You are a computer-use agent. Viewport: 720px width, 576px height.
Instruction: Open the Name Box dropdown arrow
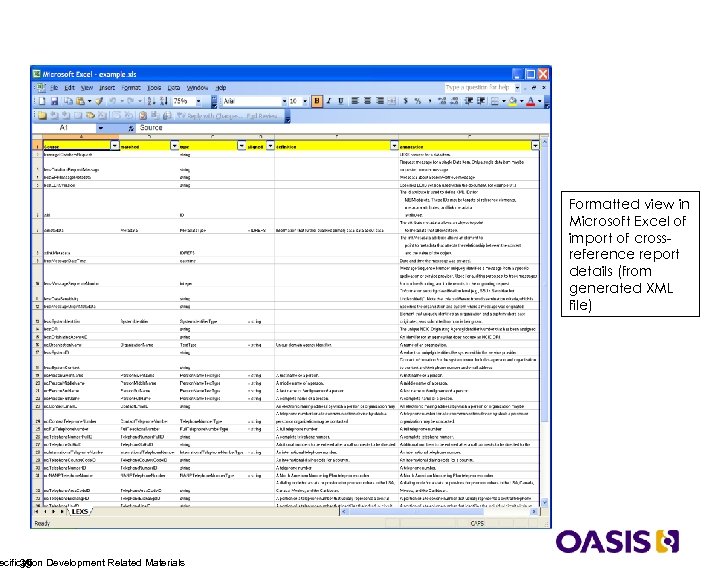(100, 128)
